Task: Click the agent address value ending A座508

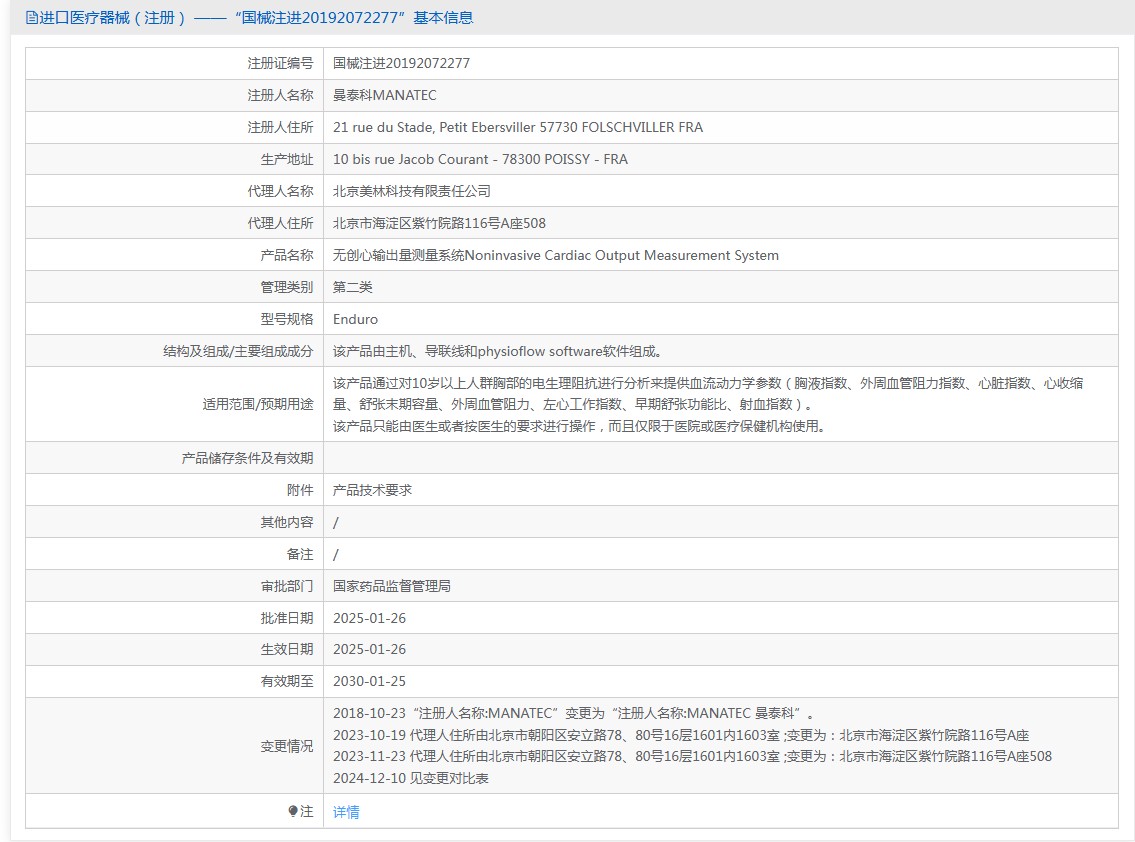Action: coord(439,223)
